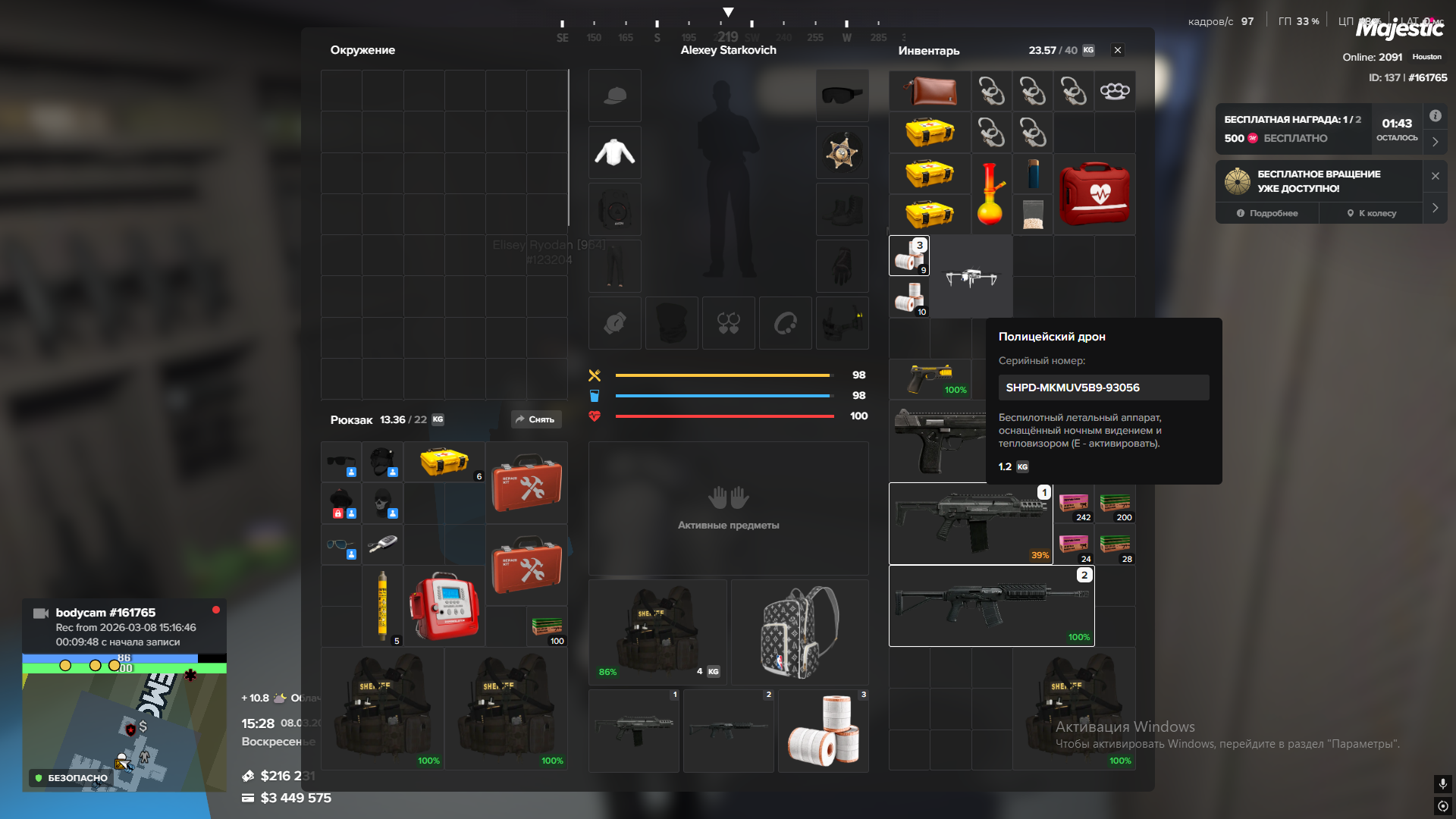1456x819 pixels.
Task: Click the yellow taser pistol
Action: (x=930, y=378)
